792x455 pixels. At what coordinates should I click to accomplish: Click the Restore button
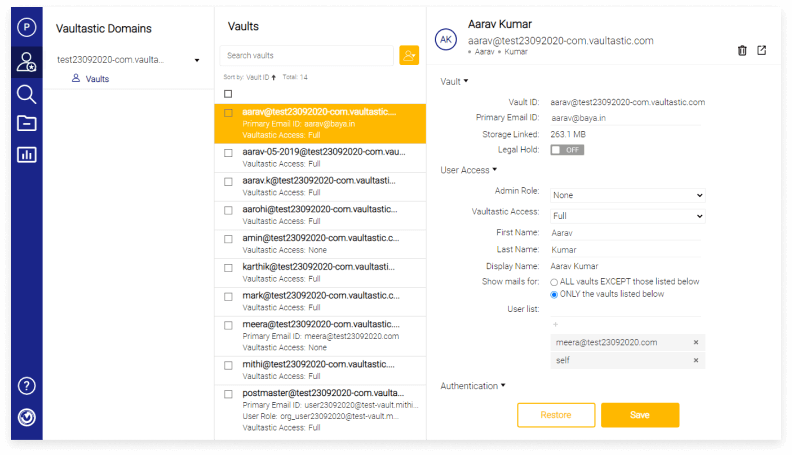tap(556, 415)
